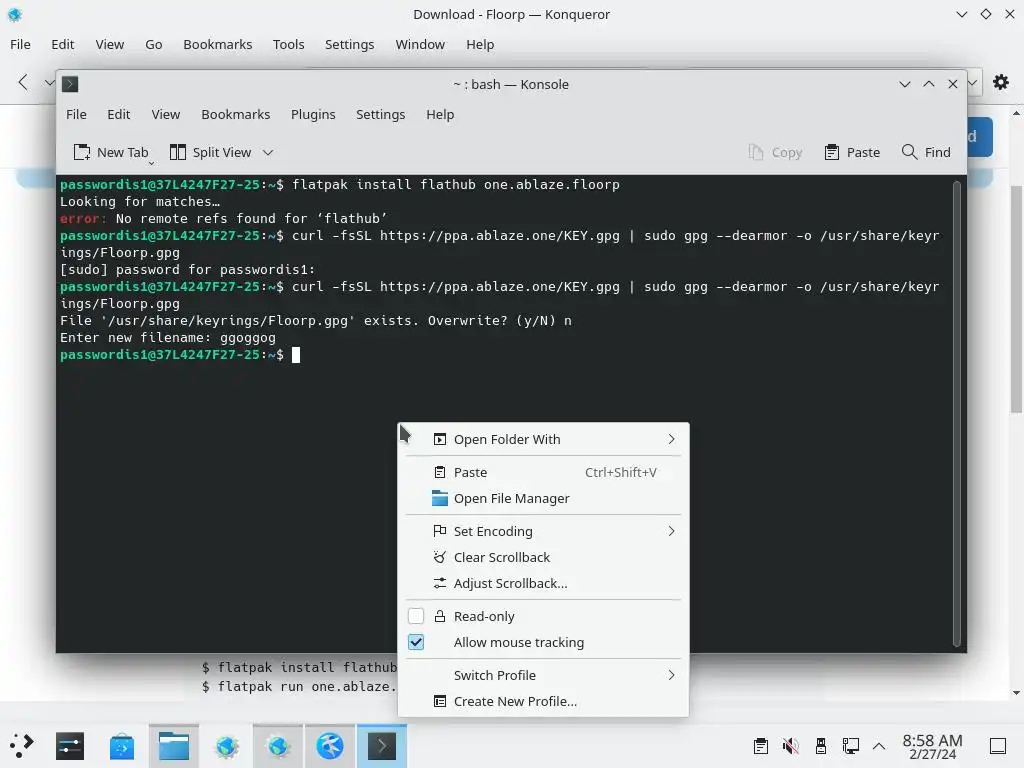The width and height of the screenshot is (1024, 768).
Task: Expand the Switch Profile submenu
Action: tap(543, 675)
